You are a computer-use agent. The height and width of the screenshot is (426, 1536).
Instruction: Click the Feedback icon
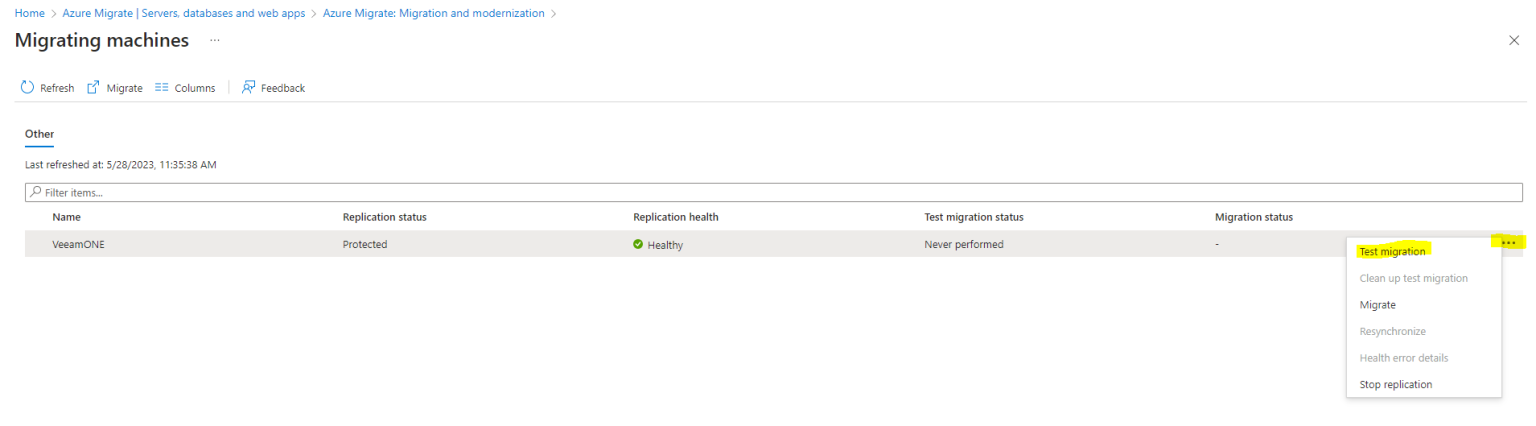249,88
